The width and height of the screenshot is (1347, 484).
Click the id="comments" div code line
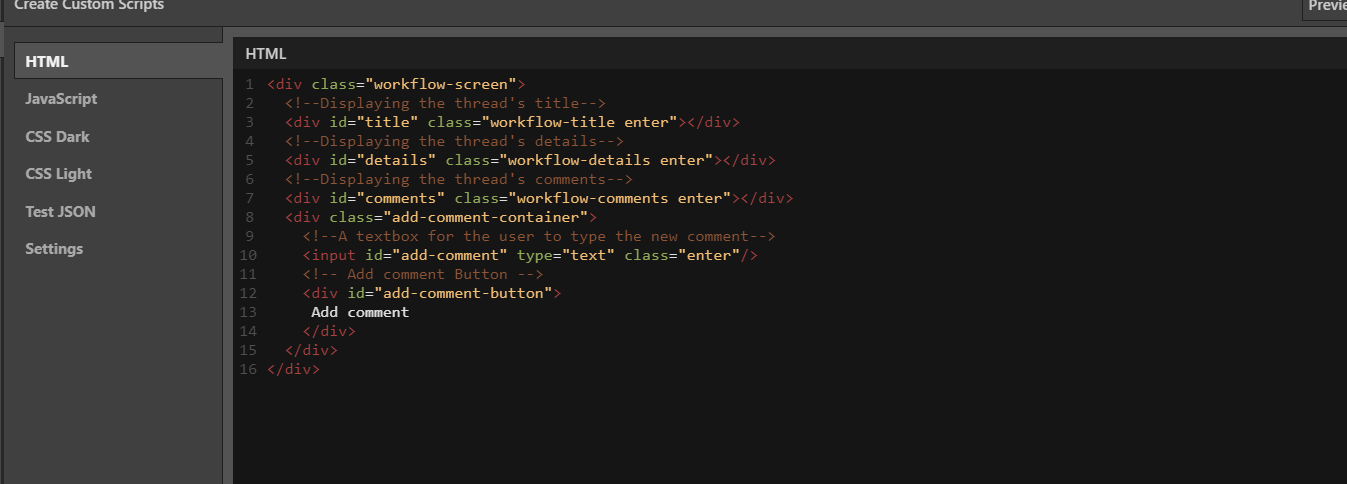(x=538, y=198)
